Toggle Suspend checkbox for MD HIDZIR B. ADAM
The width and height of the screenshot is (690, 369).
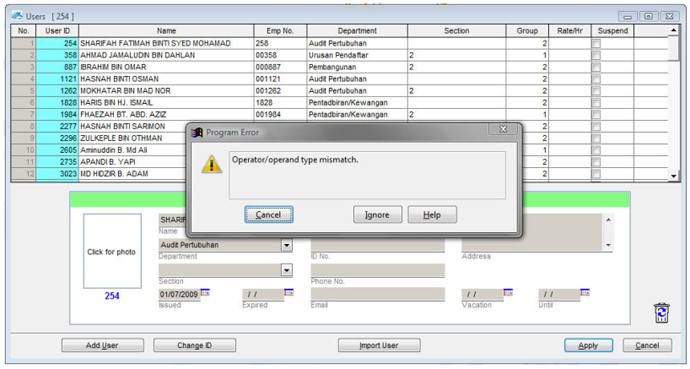click(x=596, y=174)
